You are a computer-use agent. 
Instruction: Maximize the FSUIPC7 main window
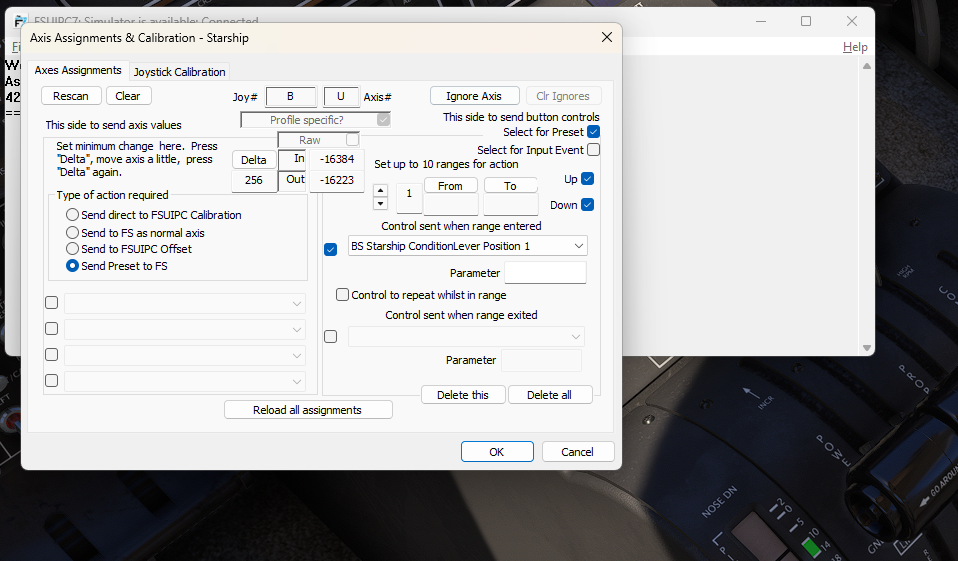click(x=806, y=21)
